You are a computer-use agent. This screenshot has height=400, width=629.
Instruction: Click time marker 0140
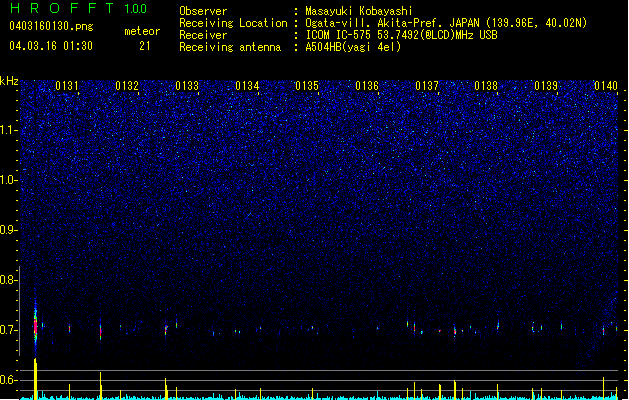tap(606, 86)
